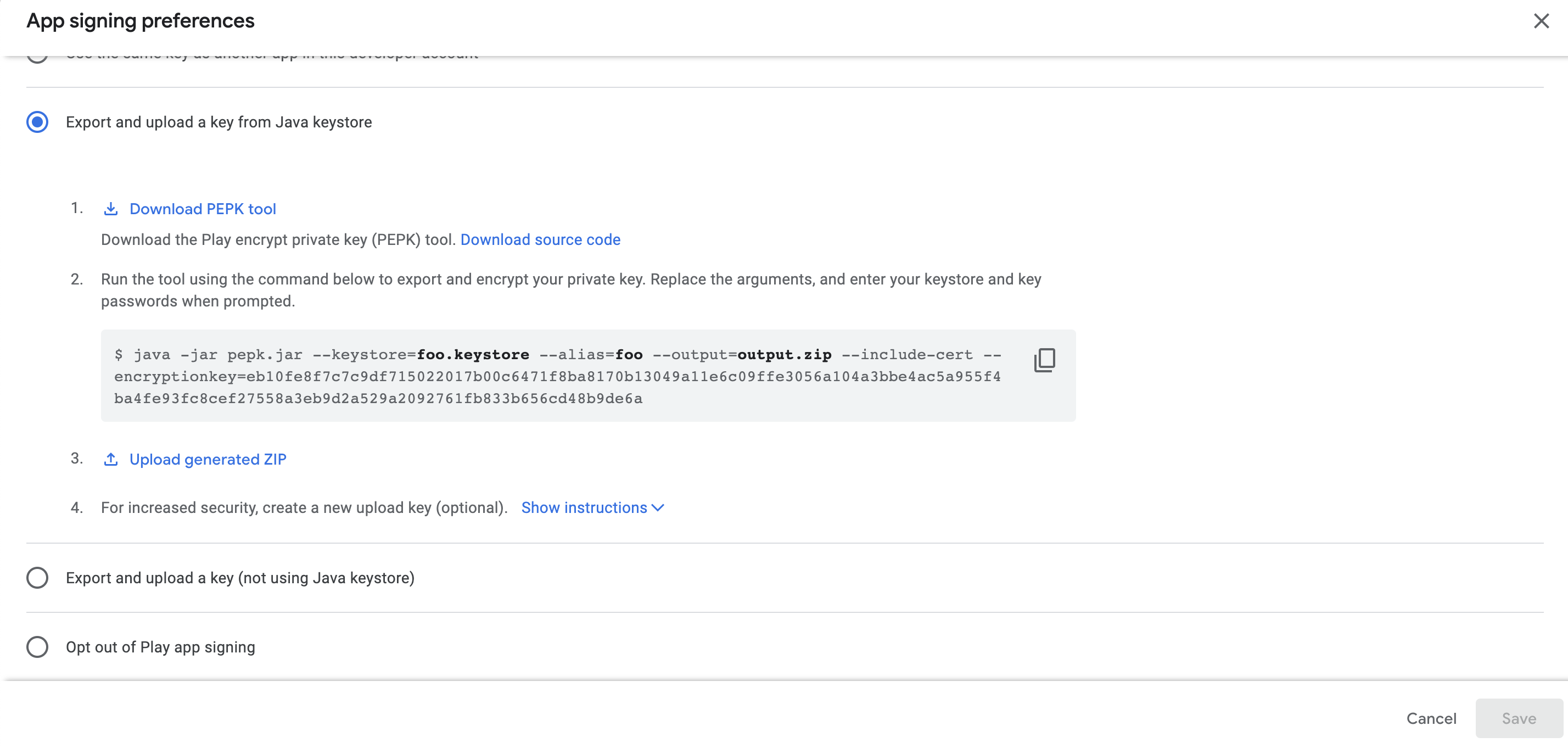
Task: Select "Export and upload a key (not using Java keystore)"
Action: [x=37, y=577]
